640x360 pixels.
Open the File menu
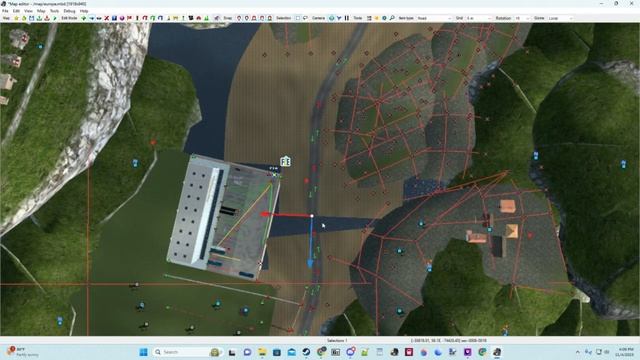[x=5, y=11]
